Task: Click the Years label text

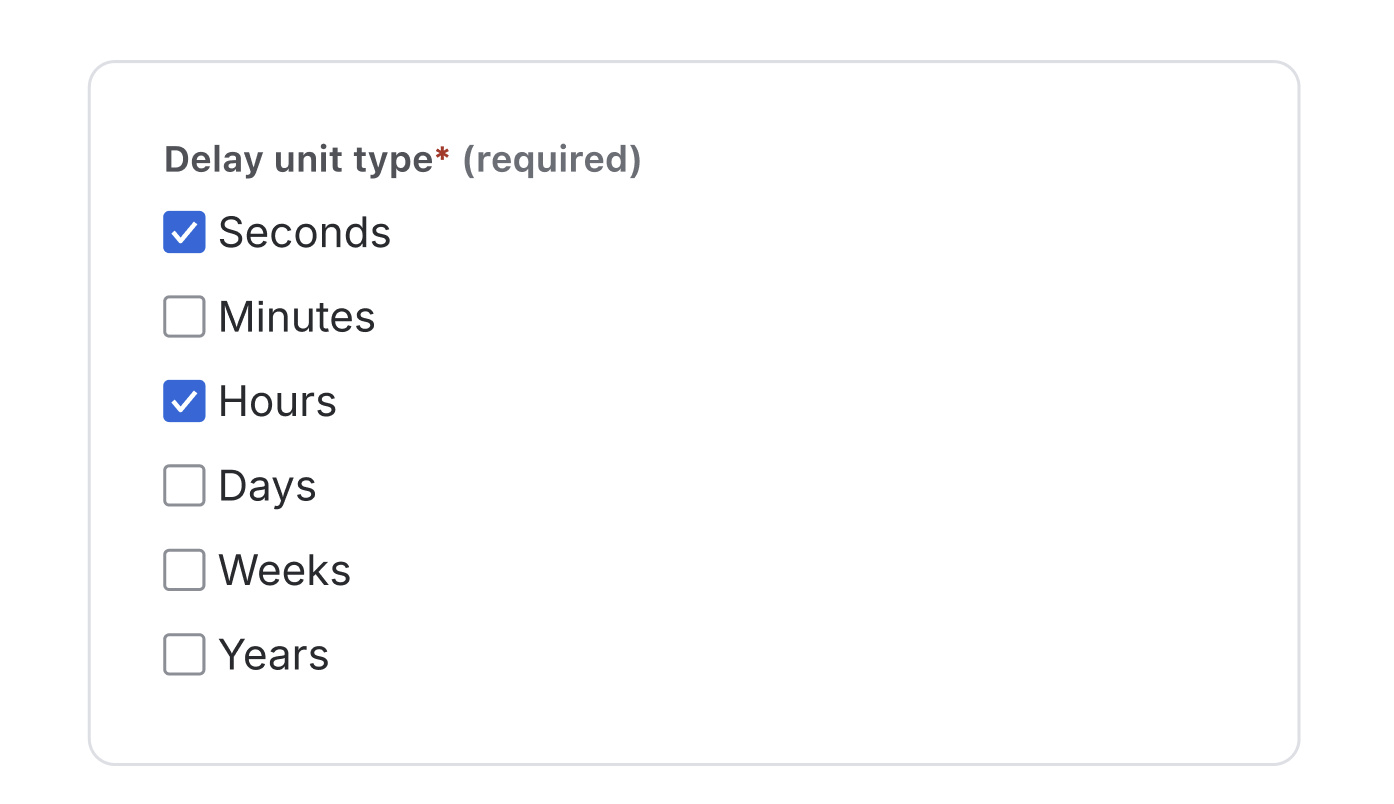Action: point(273,654)
